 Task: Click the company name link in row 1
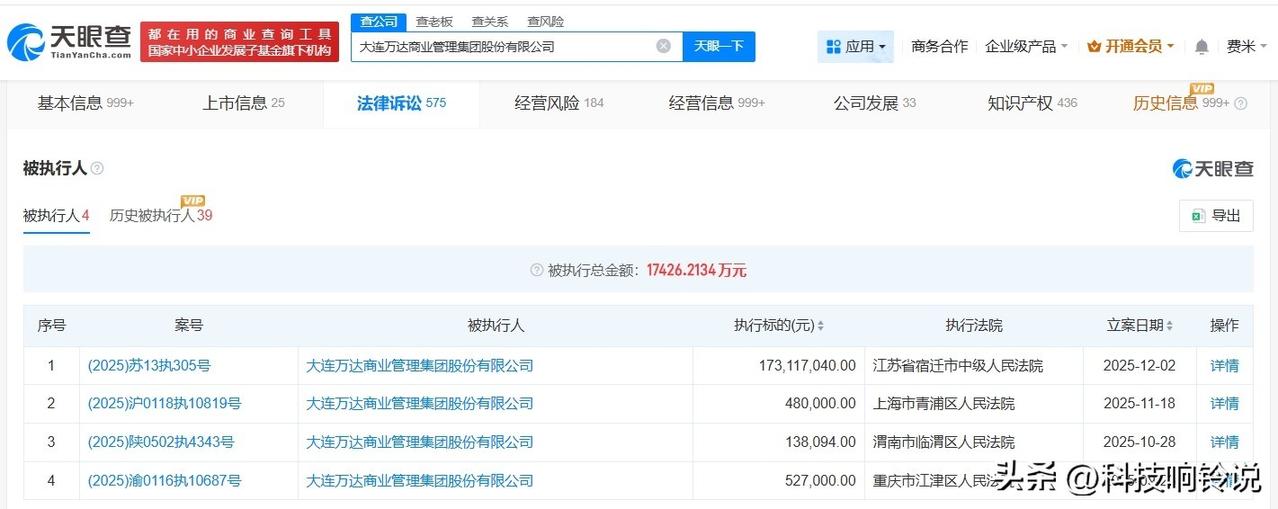[420, 366]
